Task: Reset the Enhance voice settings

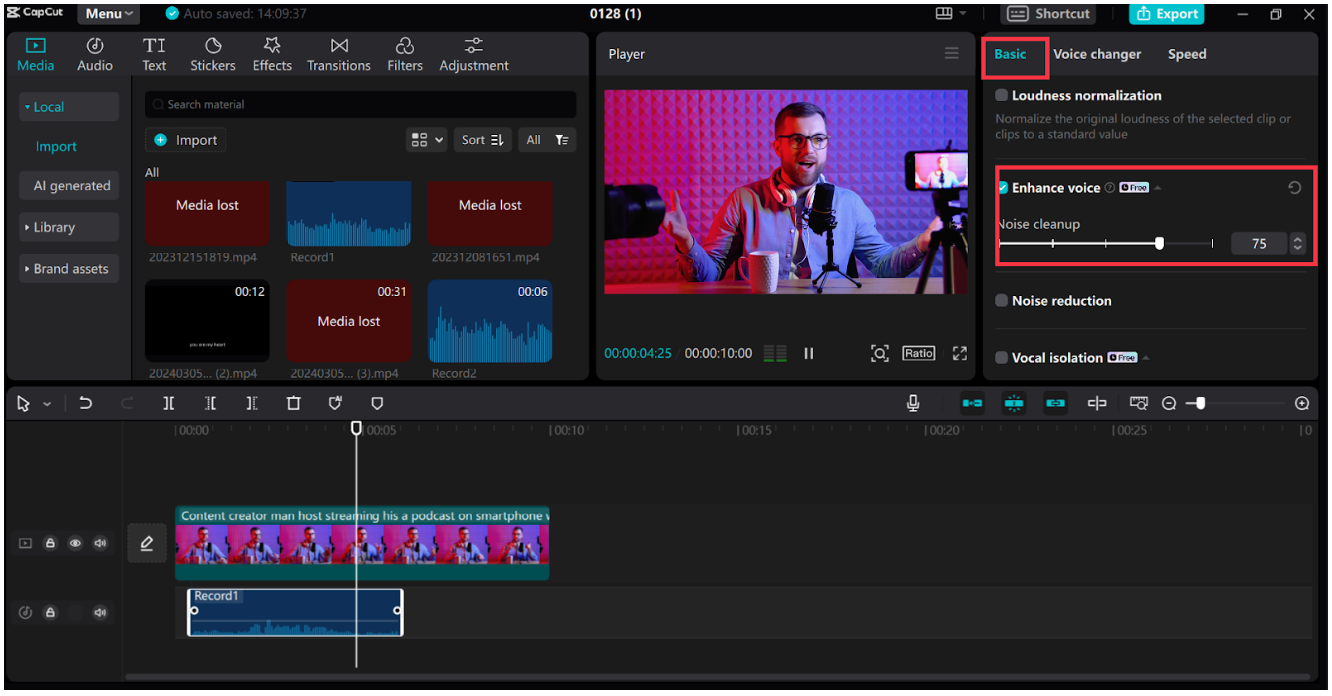Action: [x=1295, y=187]
